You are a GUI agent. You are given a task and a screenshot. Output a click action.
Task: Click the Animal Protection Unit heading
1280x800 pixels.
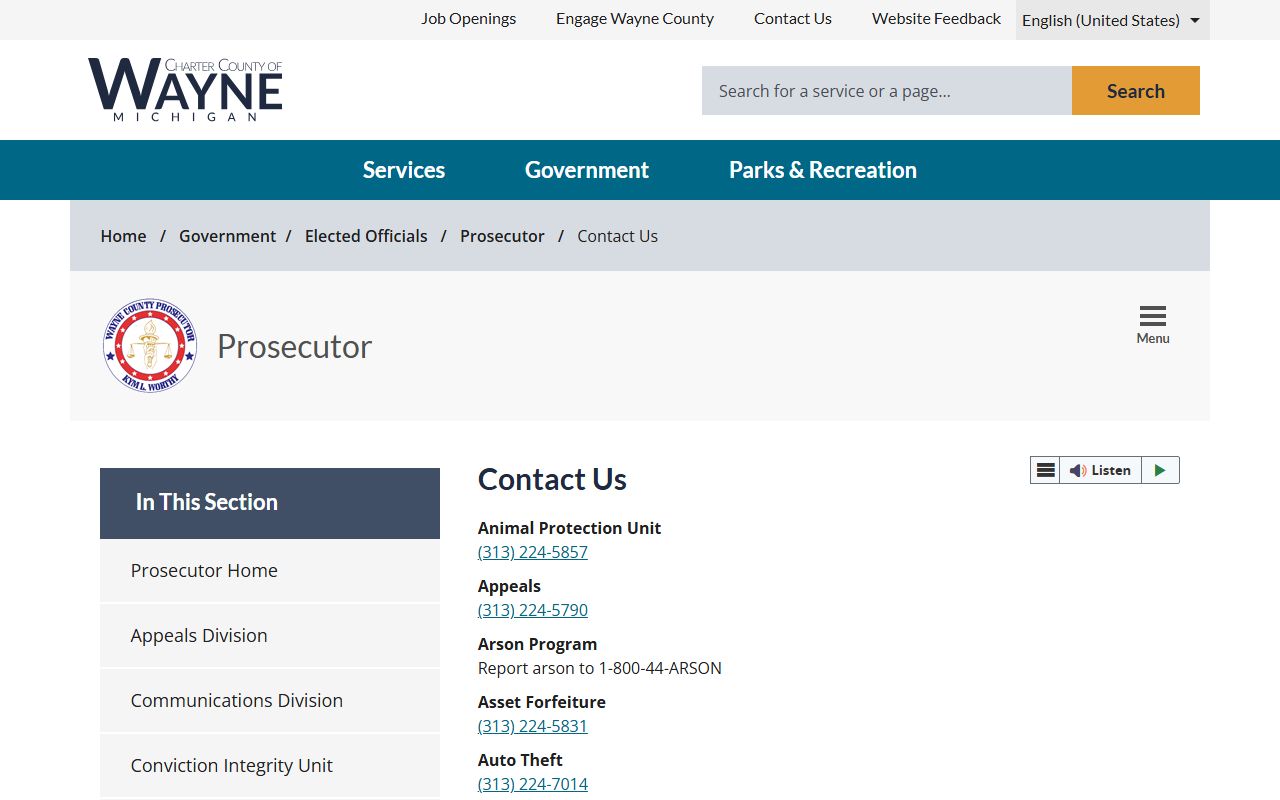(x=569, y=528)
